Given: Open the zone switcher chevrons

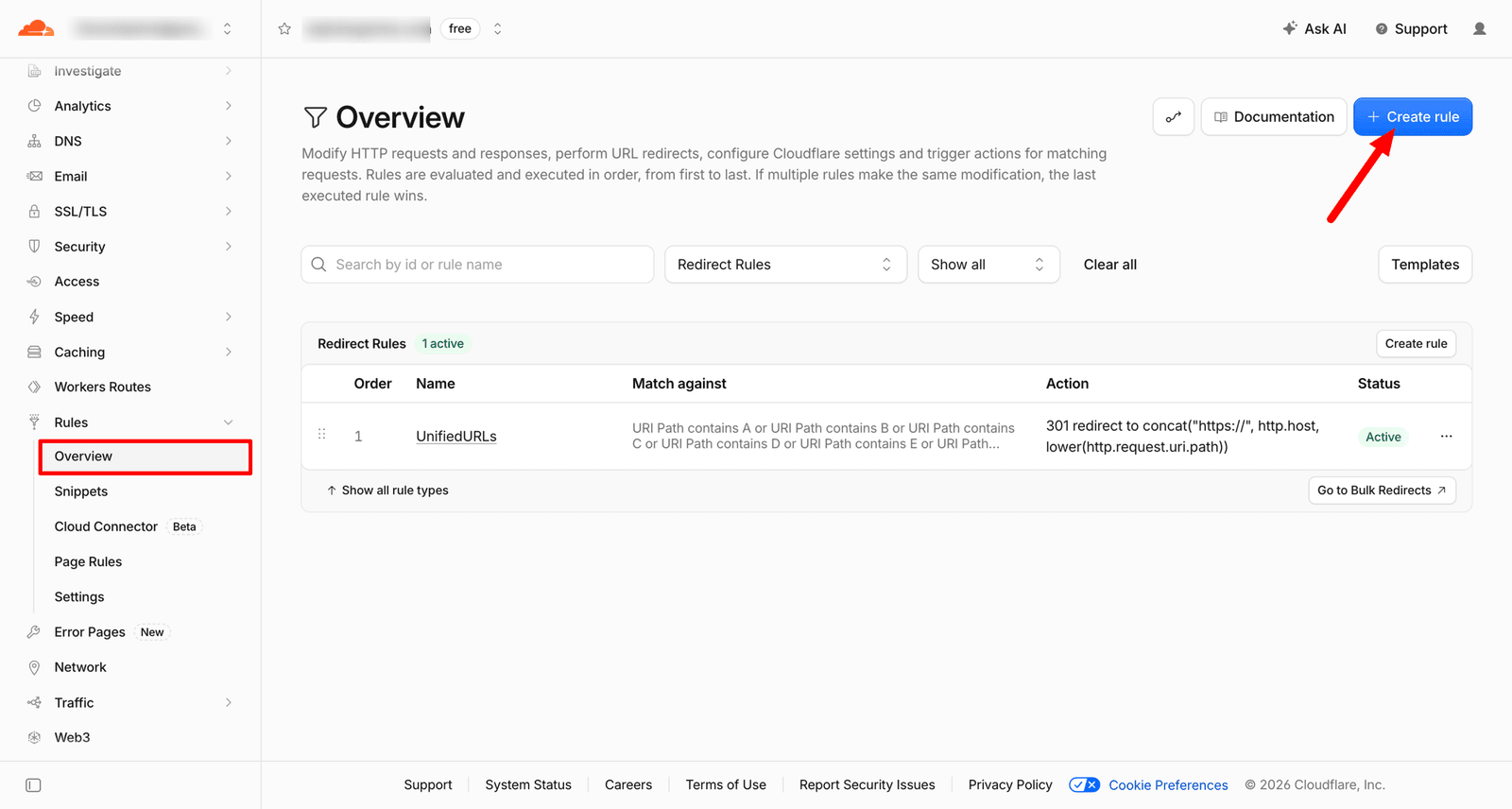Looking at the screenshot, I should tap(497, 28).
